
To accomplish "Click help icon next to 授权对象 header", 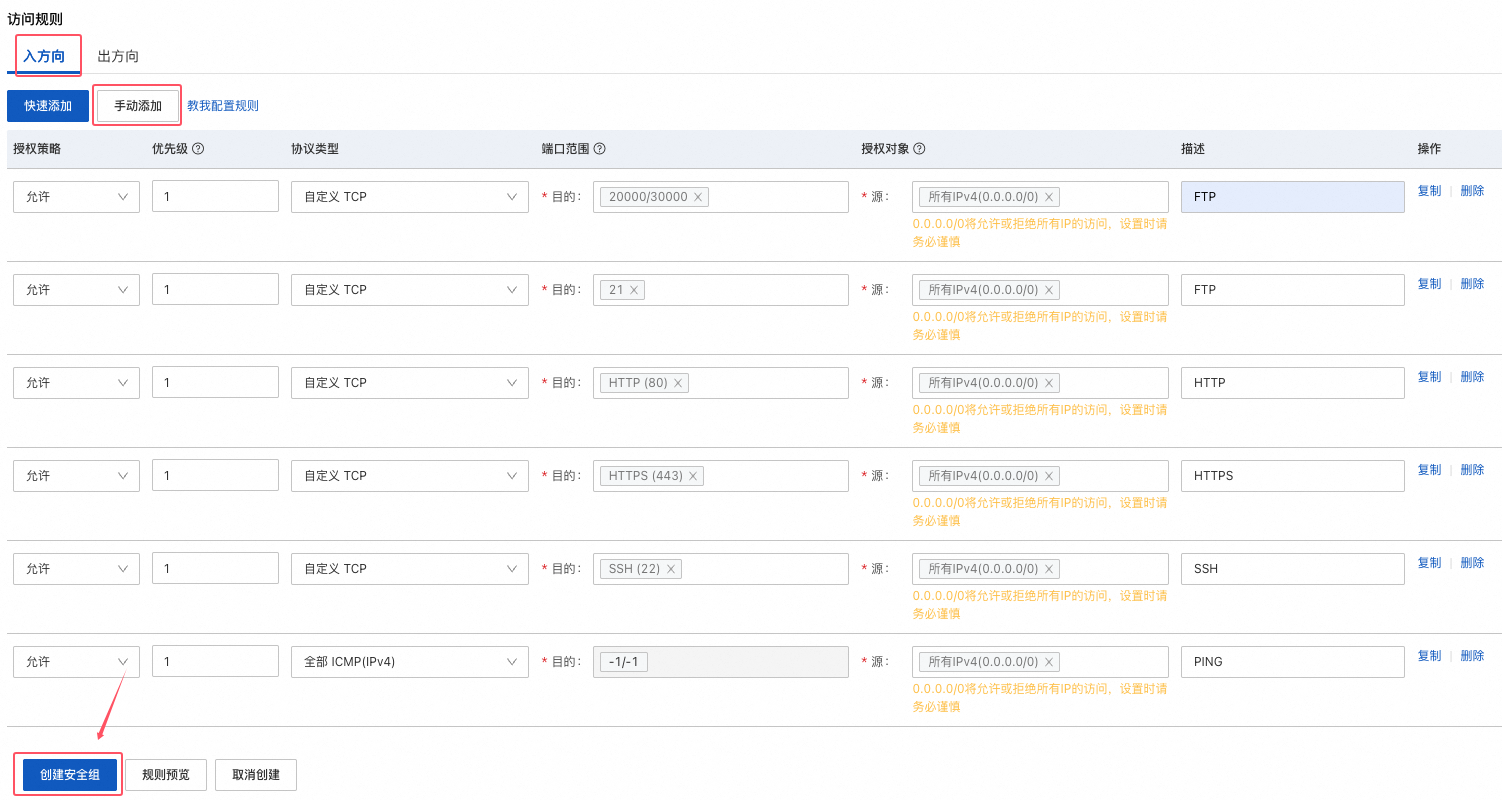I will (919, 148).
